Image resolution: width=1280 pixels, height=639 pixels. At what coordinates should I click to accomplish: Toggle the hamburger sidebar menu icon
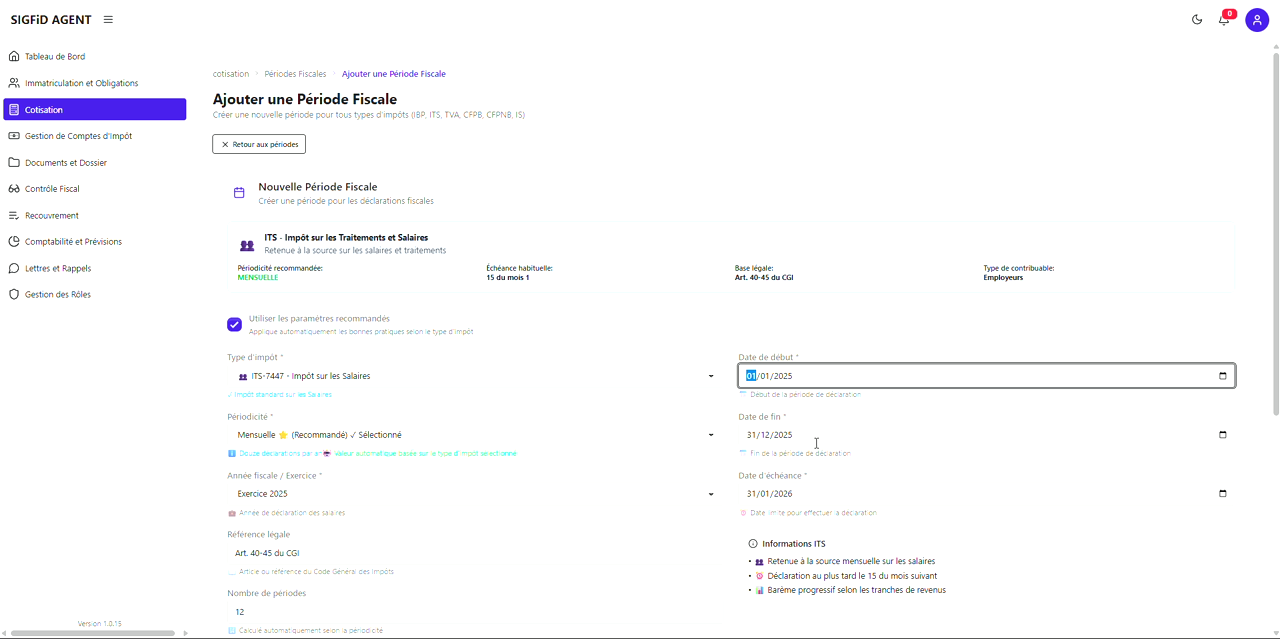[x=108, y=20]
